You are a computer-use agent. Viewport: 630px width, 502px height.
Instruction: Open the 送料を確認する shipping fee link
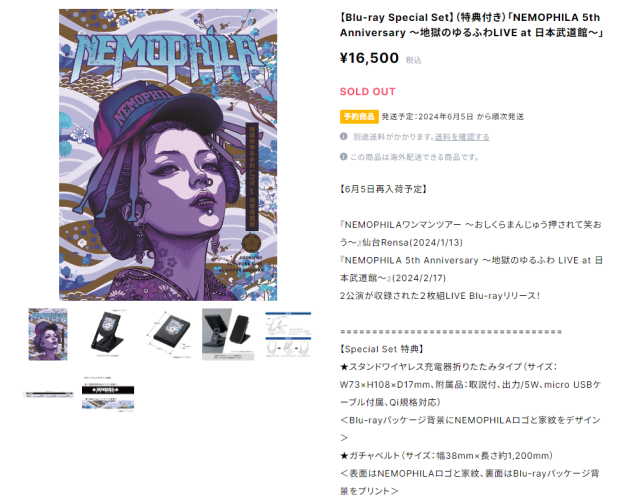pyautogui.click(x=462, y=137)
